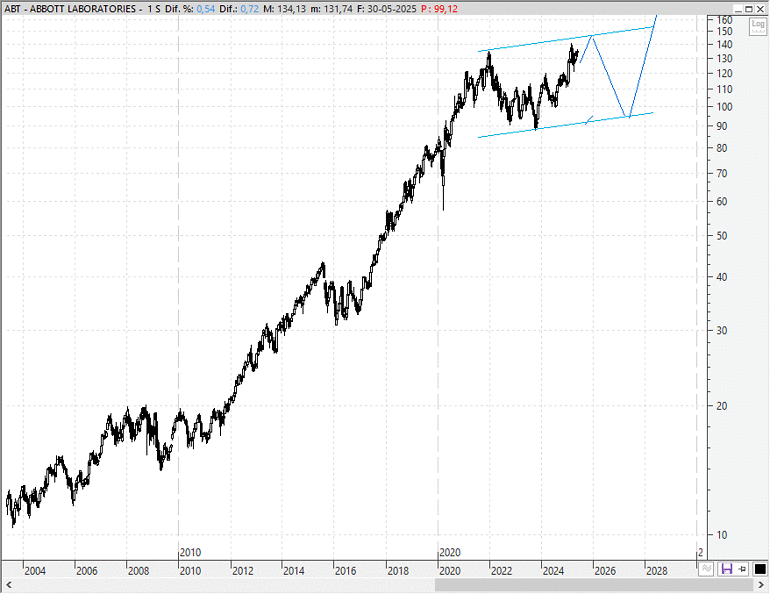Click the 160 price axis label

pos(724,20)
